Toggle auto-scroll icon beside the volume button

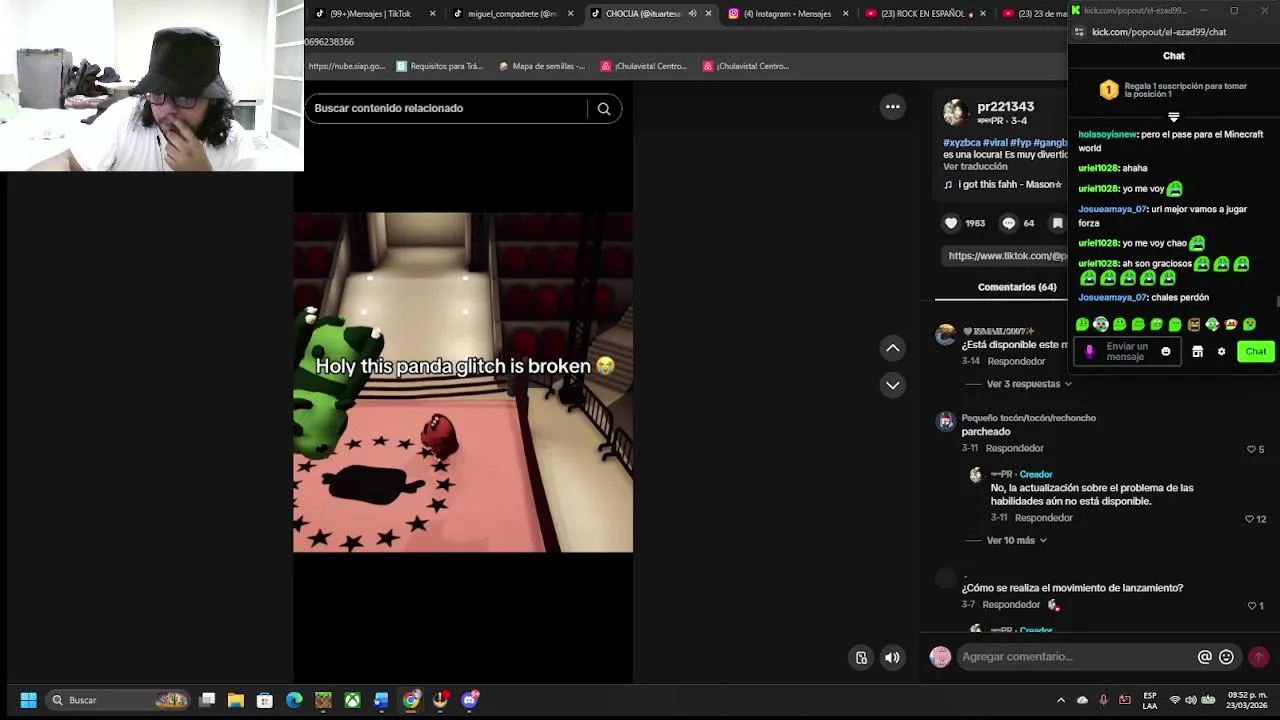click(x=861, y=657)
